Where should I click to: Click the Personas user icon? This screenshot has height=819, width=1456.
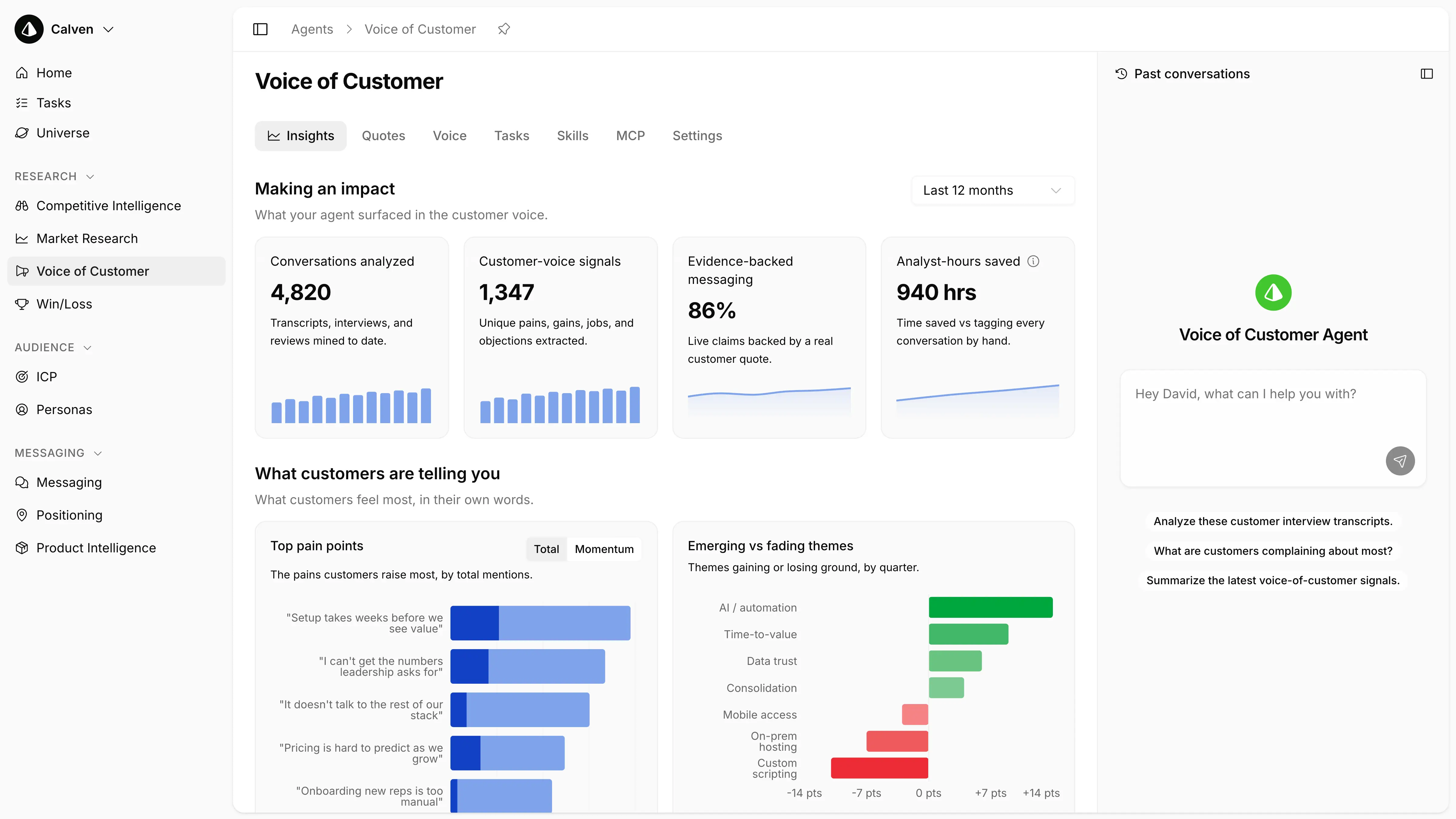[22, 410]
